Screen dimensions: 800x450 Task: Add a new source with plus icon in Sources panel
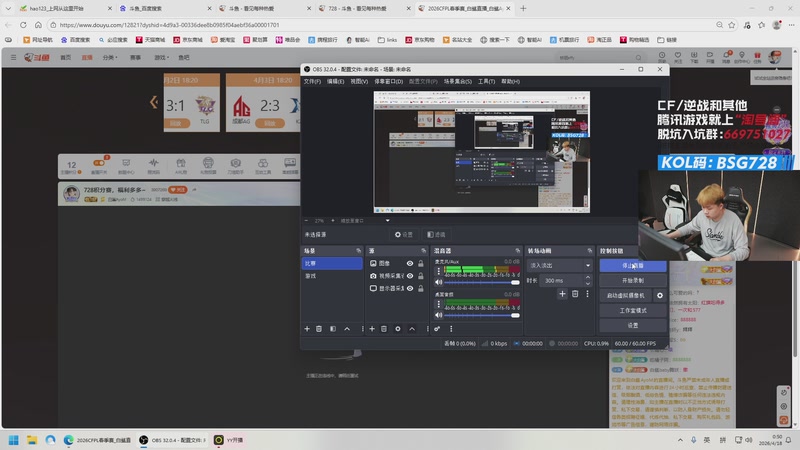click(372, 329)
